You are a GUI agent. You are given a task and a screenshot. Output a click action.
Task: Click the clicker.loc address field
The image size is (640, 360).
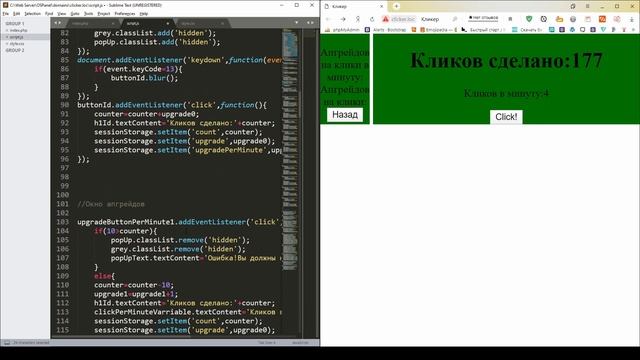click(x=403, y=19)
